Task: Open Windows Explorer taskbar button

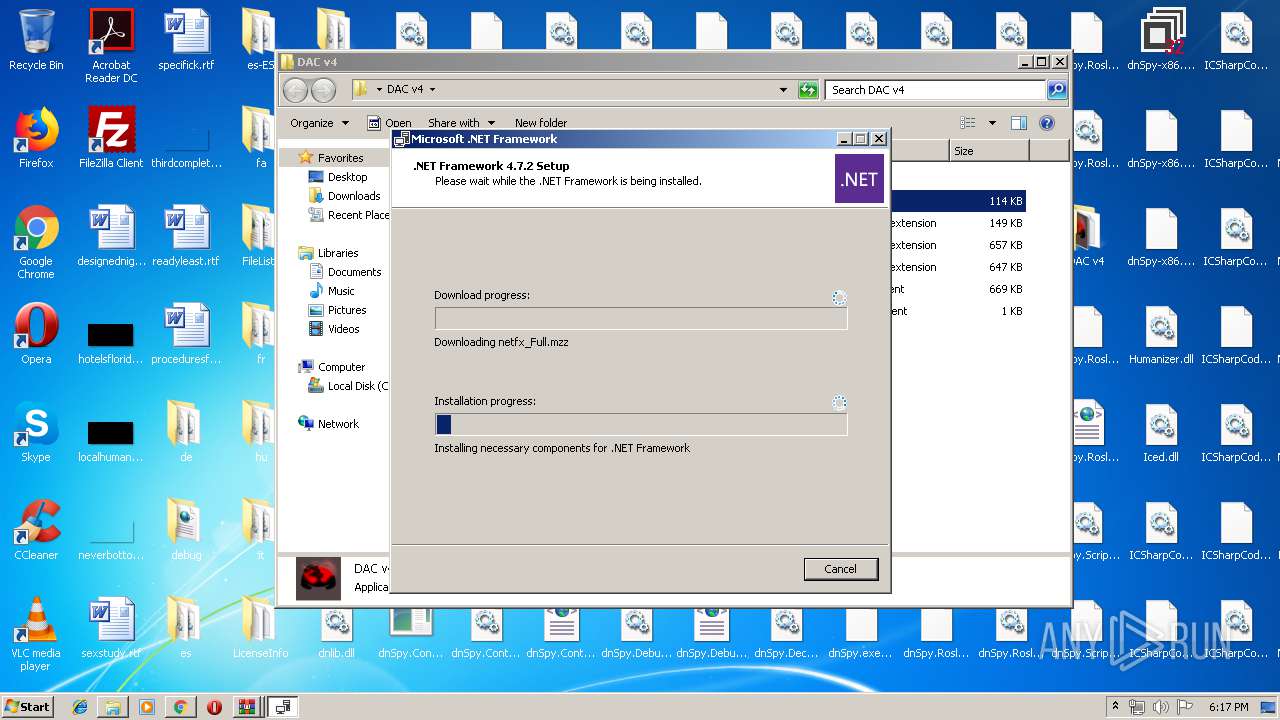Action: [x=113, y=707]
